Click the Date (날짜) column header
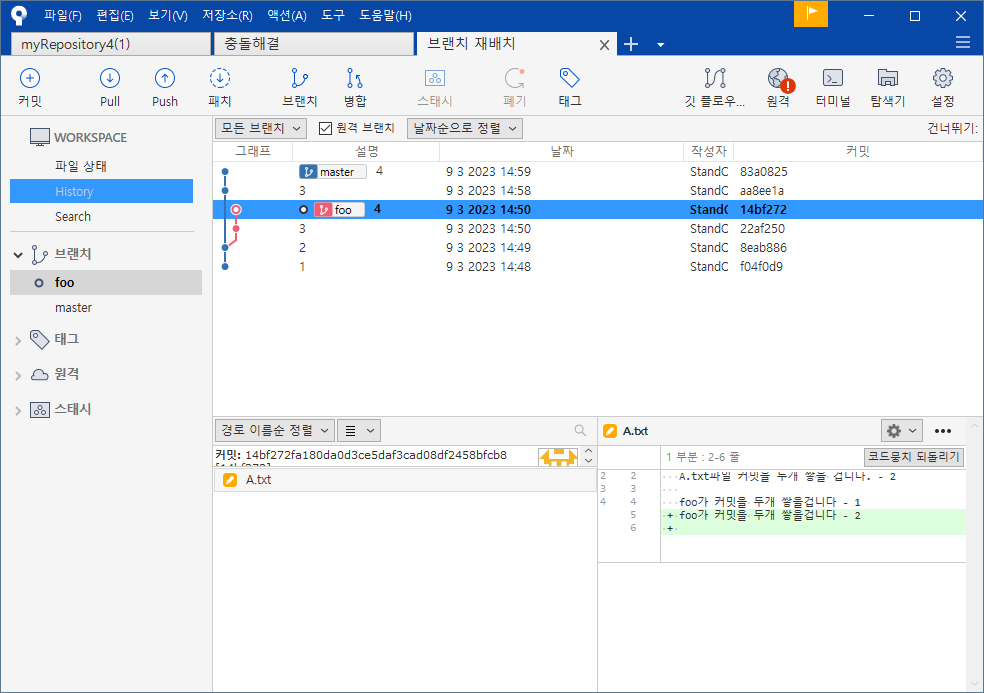Image resolution: width=984 pixels, height=693 pixels. pos(562,151)
